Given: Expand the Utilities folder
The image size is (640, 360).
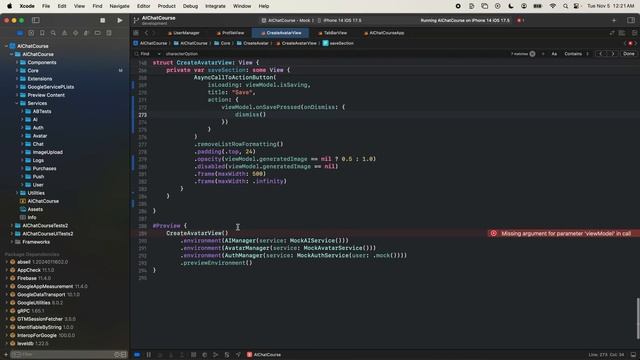Looking at the screenshot, I should tap(17, 193).
